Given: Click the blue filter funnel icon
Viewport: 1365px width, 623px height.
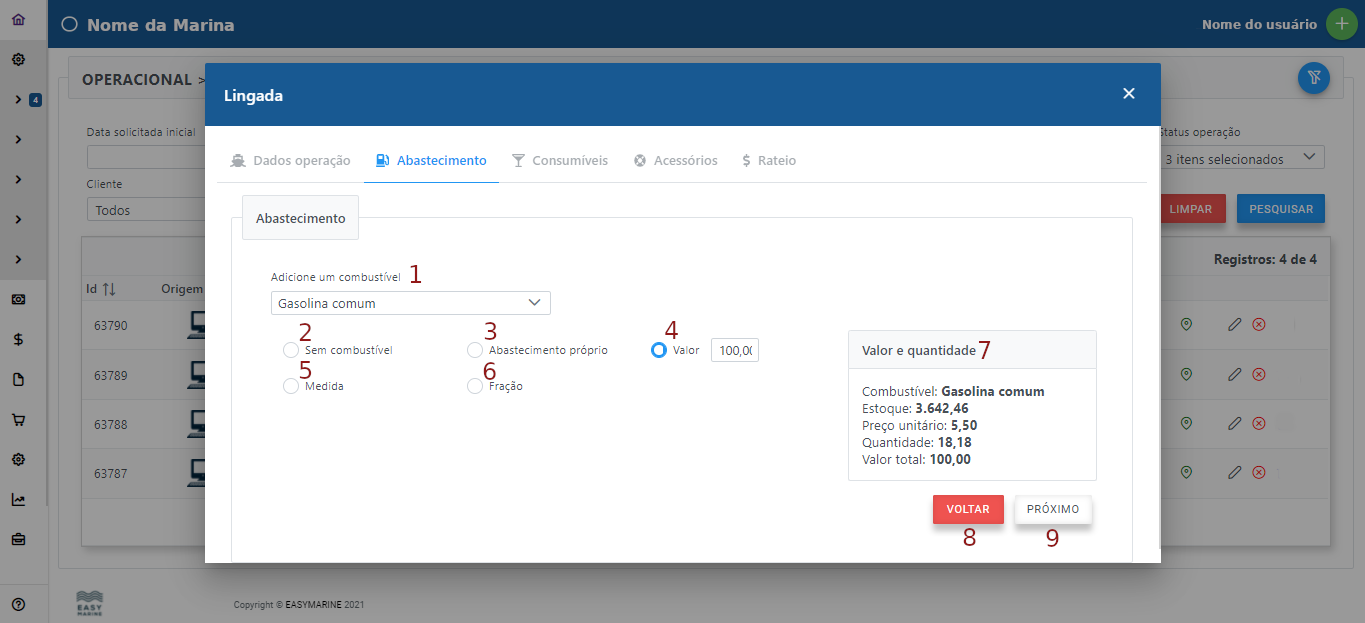Looking at the screenshot, I should coord(1313,77).
